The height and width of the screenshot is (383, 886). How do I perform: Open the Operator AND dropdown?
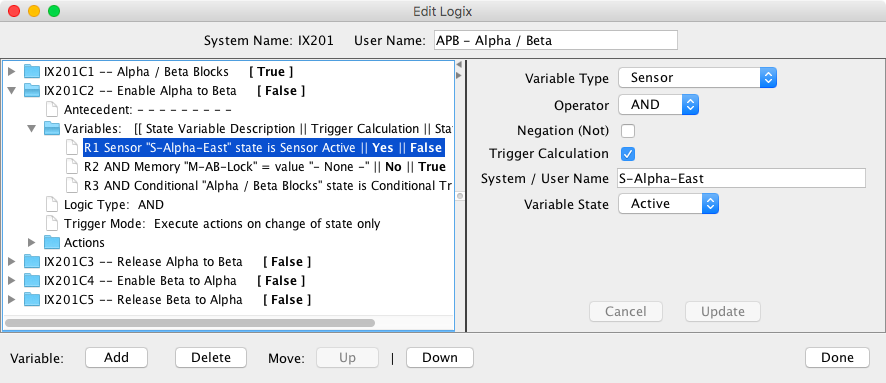click(x=658, y=105)
